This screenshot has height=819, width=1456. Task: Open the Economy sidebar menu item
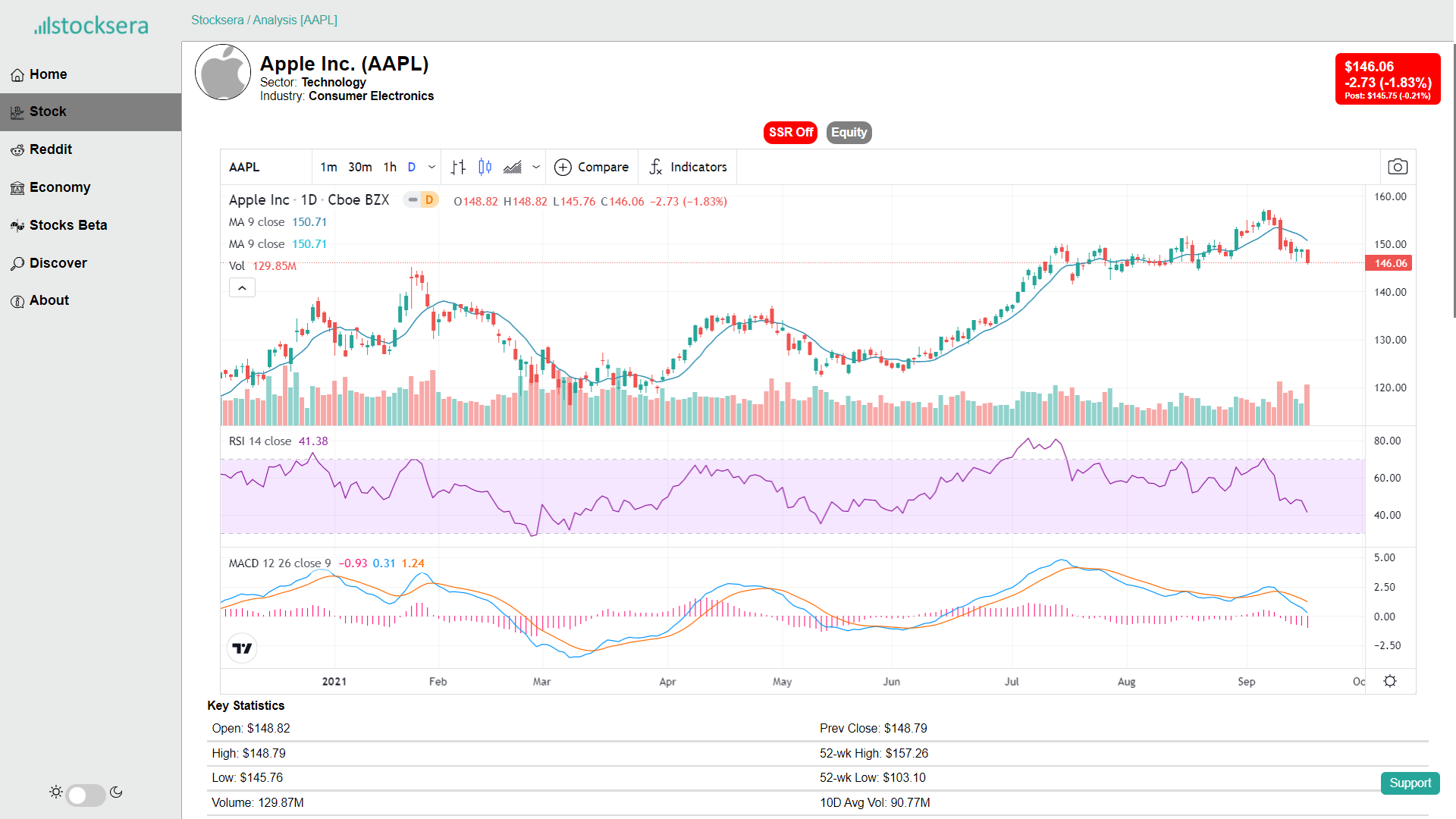pyautogui.click(x=59, y=187)
